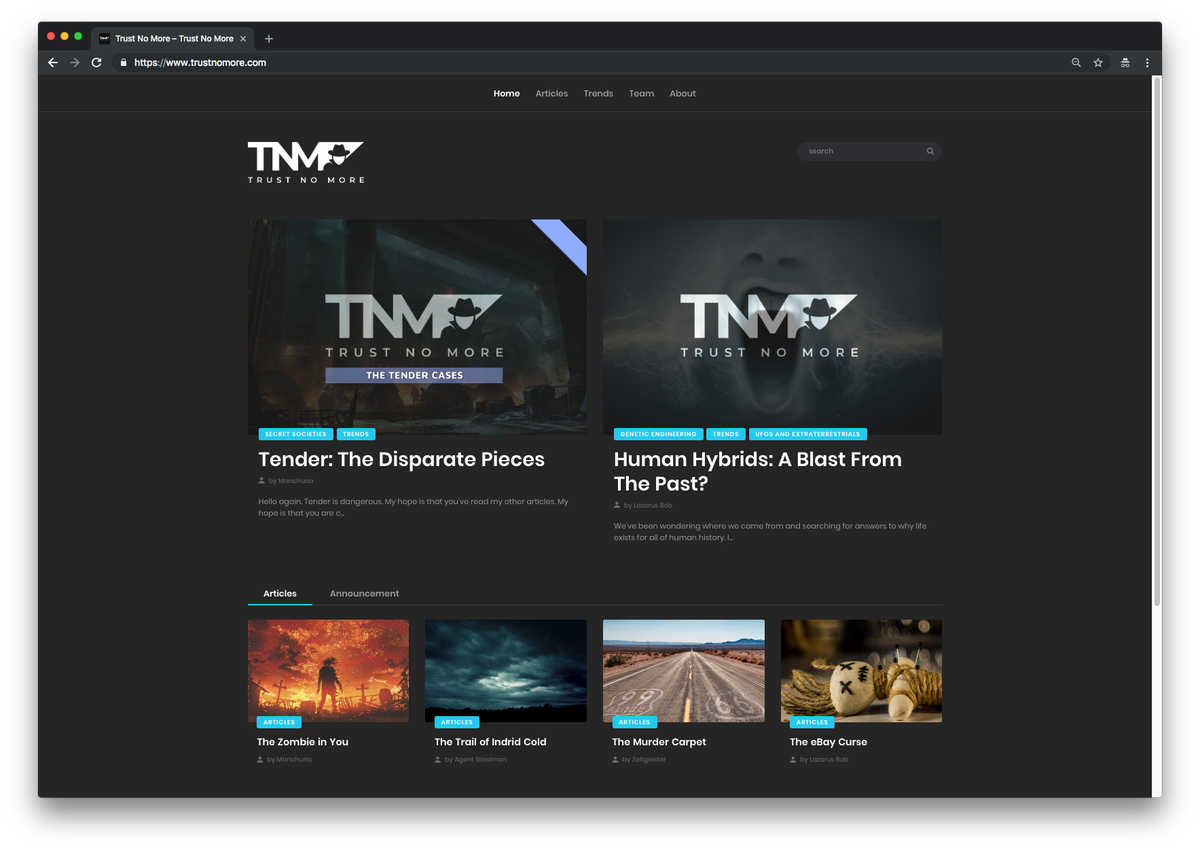Open Tender: The Disparate Pieces headline

pyautogui.click(x=401, y=460)
